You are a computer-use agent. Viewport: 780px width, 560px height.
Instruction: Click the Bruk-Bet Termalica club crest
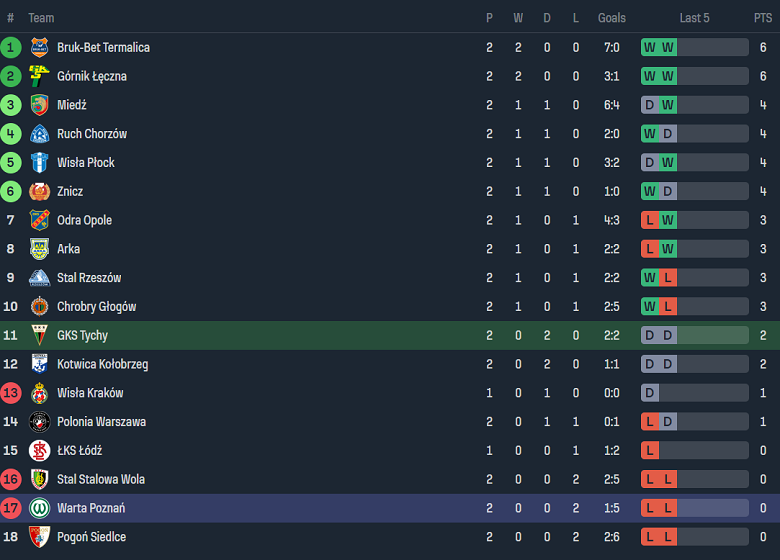pos(39,47)
